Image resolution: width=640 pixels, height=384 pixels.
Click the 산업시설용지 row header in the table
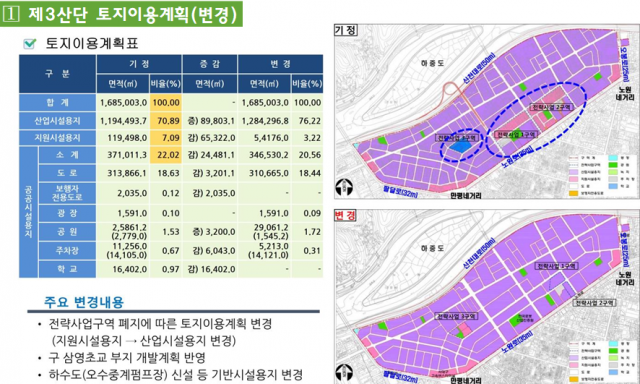tap(58, 121)
